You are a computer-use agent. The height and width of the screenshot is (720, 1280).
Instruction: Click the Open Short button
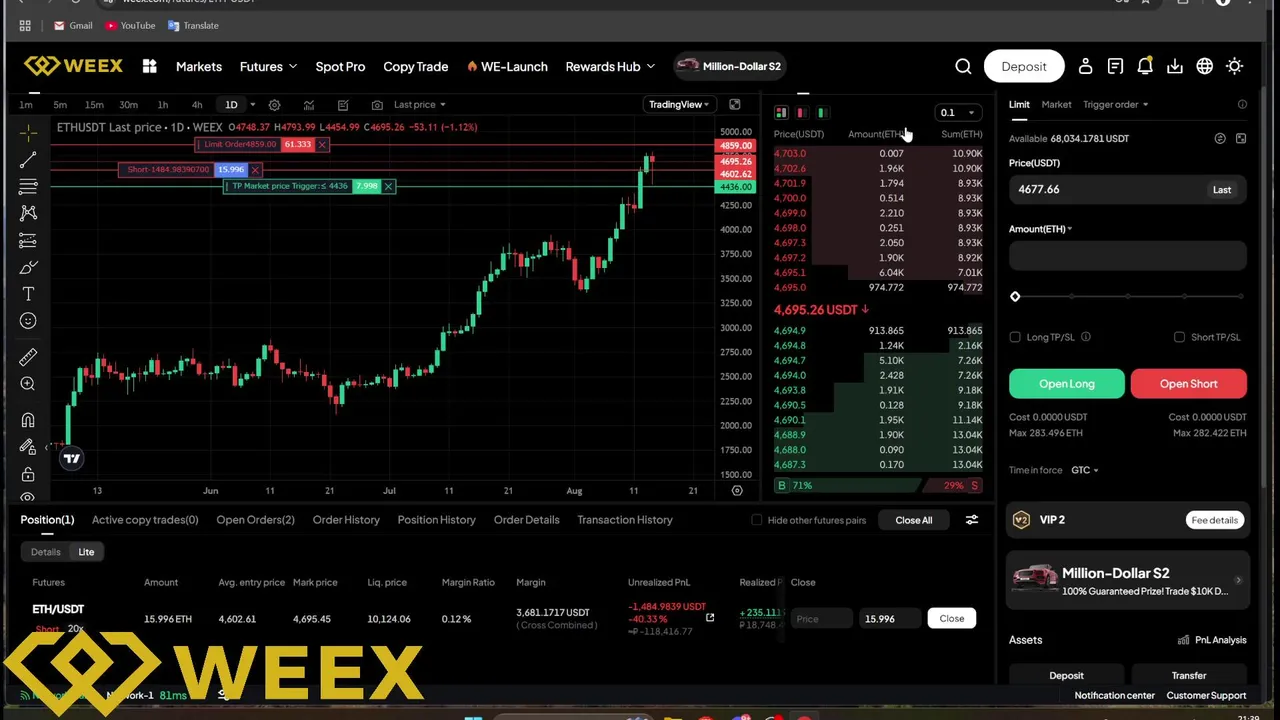[1188, 384]
